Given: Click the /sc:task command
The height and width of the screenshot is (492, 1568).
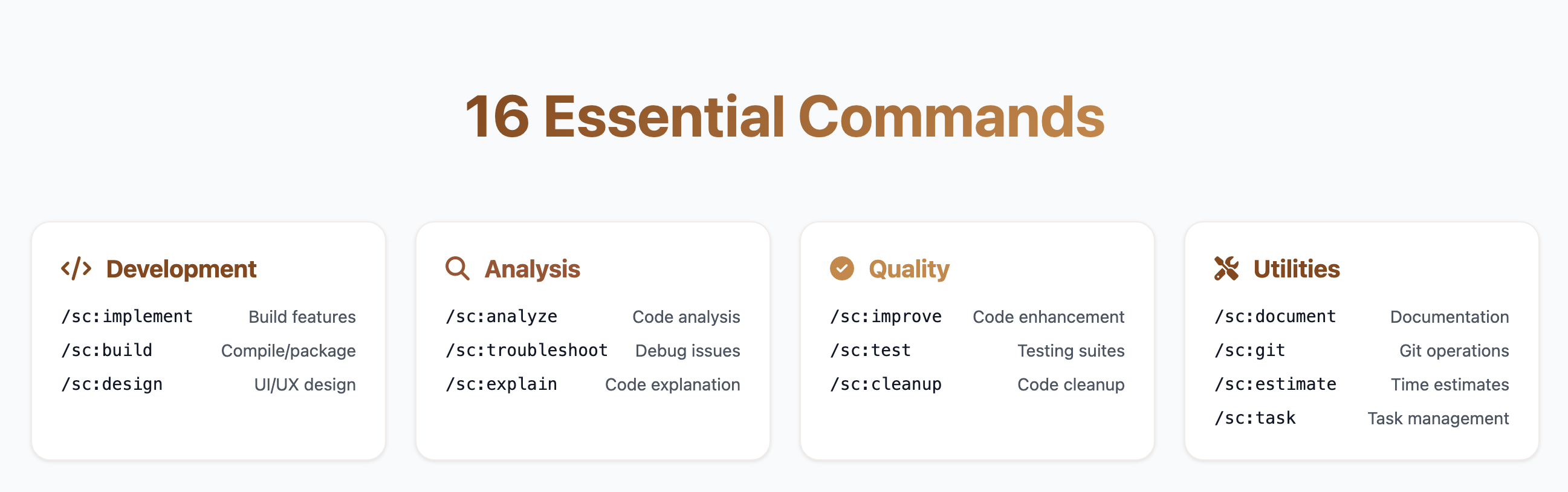Looking at the screenshot, I should pyautogui.click(x=1255, y=418).
